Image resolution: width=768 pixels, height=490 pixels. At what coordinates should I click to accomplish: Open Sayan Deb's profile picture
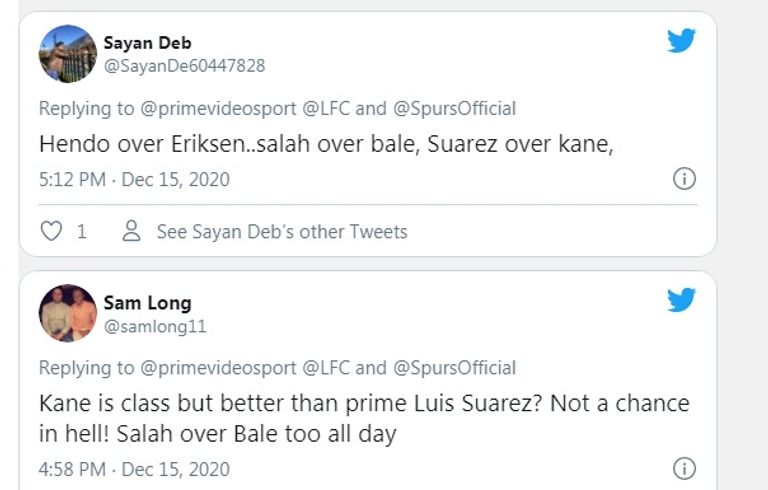point(68,54)
